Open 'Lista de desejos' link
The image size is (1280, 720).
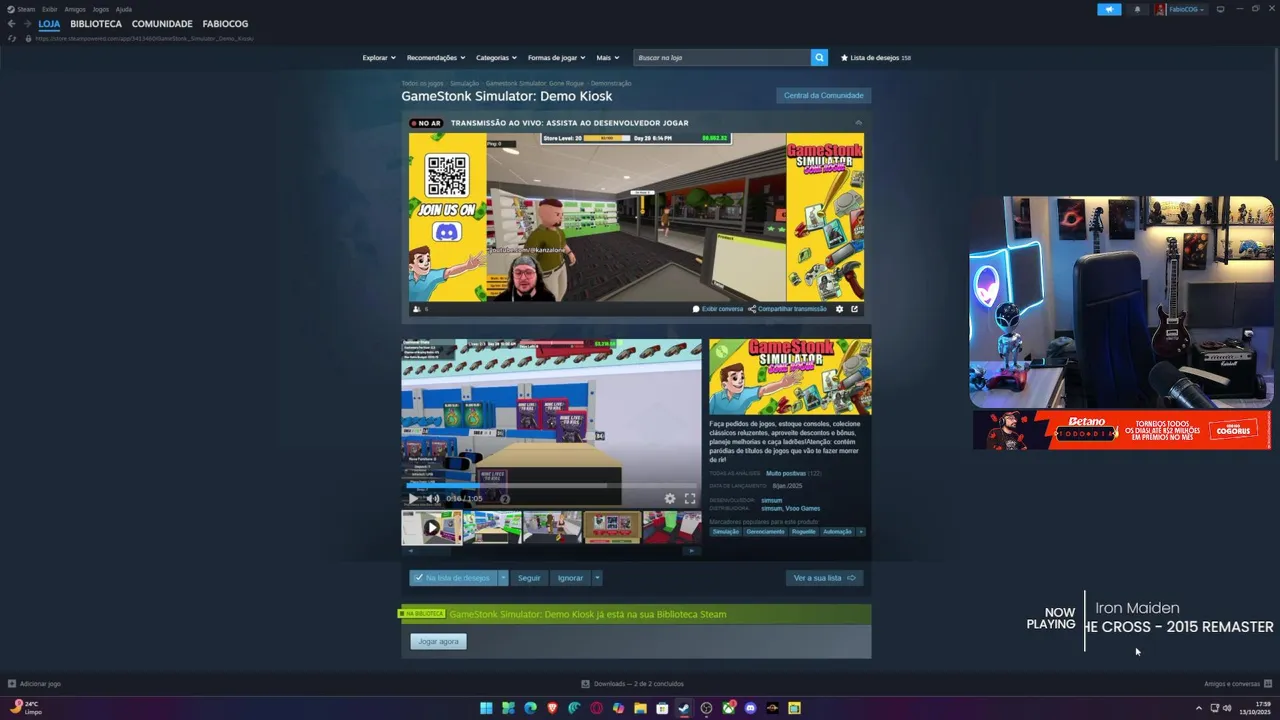tap(876, 58)
